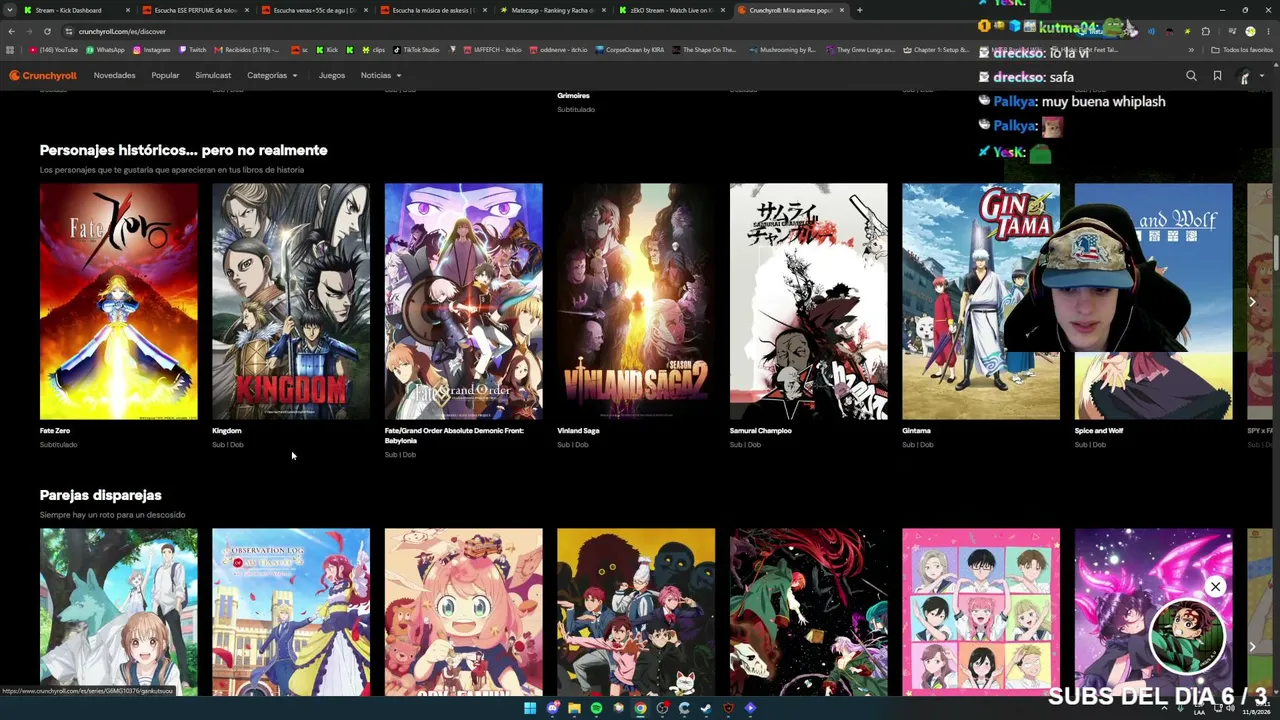Image resolution: width=1280 pixels, height=720 pixels.
Task: Open the Fate/Grand Order Babylonia poster
Action: [464, 301]
